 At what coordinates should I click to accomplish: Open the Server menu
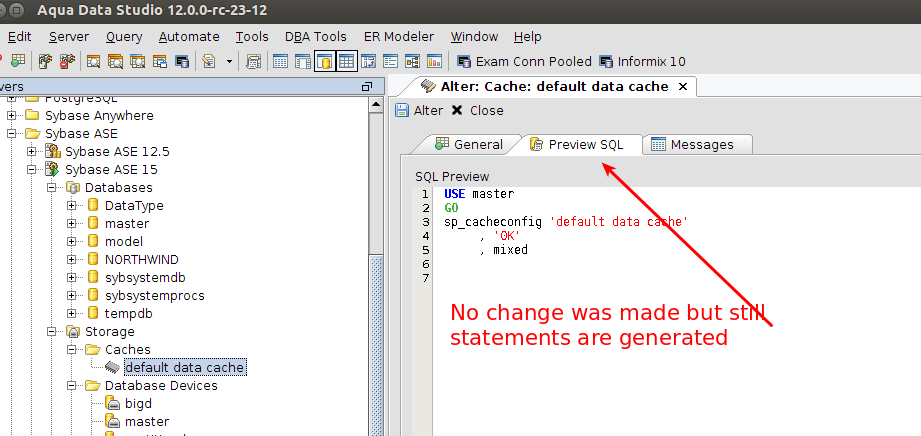pyautogui.click(x=69, y=36)
